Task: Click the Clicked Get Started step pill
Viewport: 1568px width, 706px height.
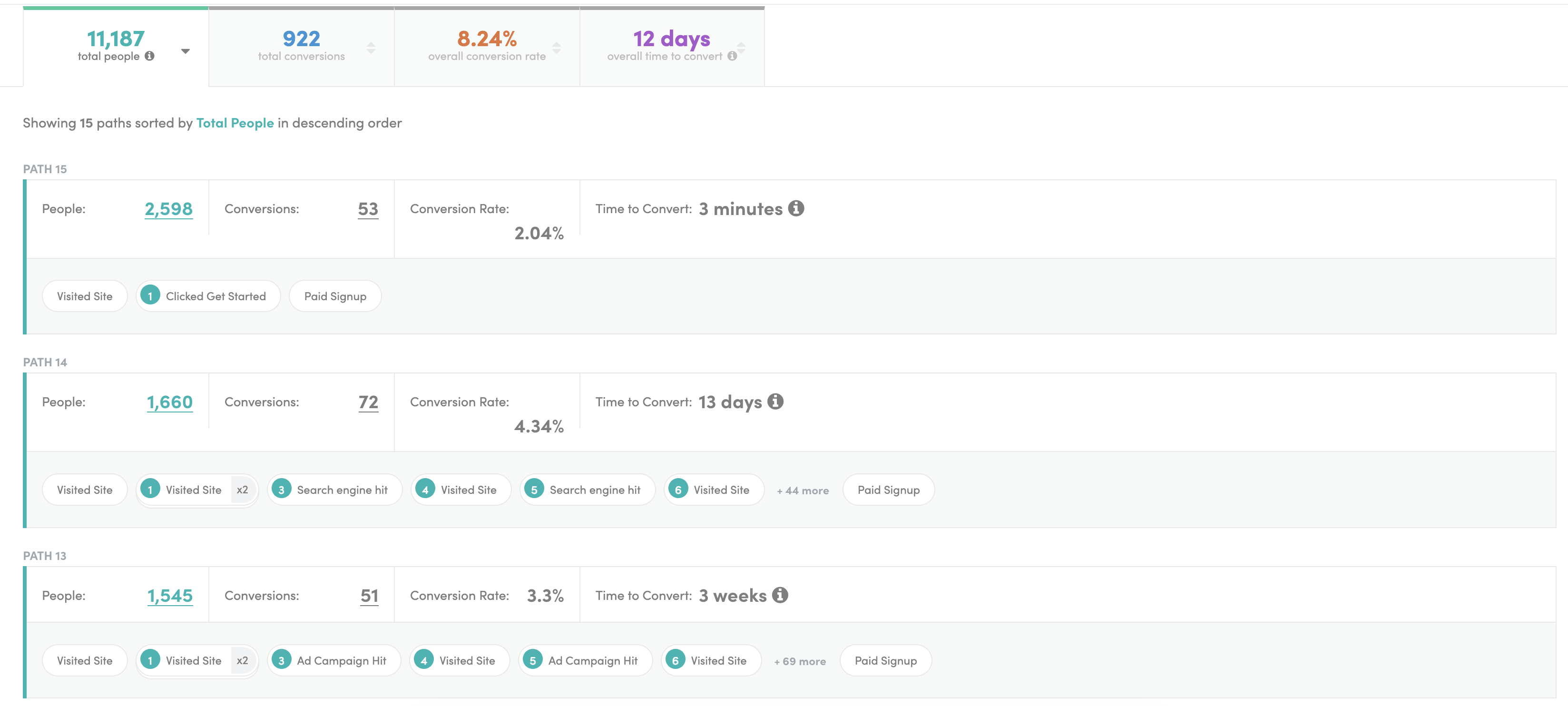Action: 209,296
